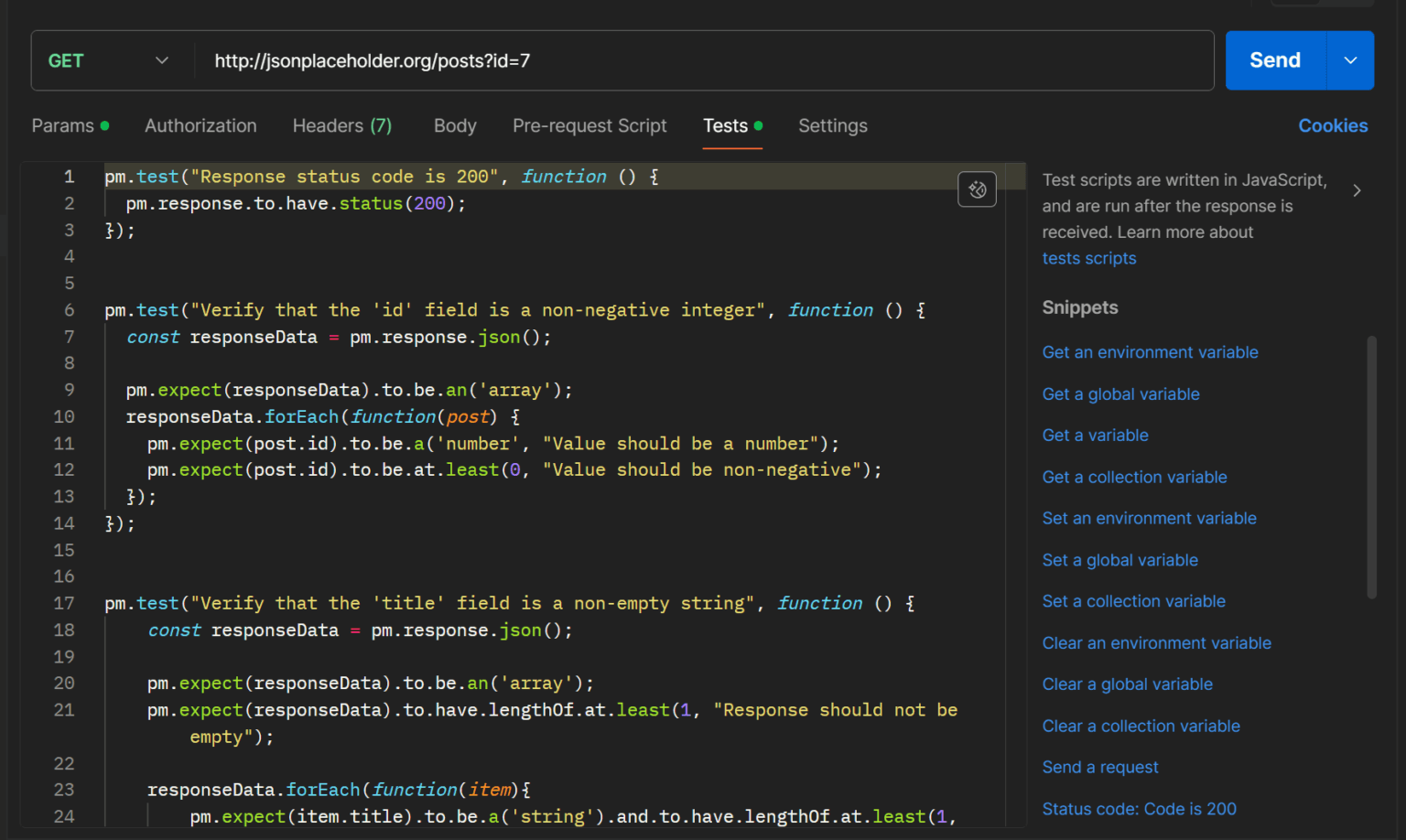
Task: Click the Snippets heading
Action: click(1080, 307)
